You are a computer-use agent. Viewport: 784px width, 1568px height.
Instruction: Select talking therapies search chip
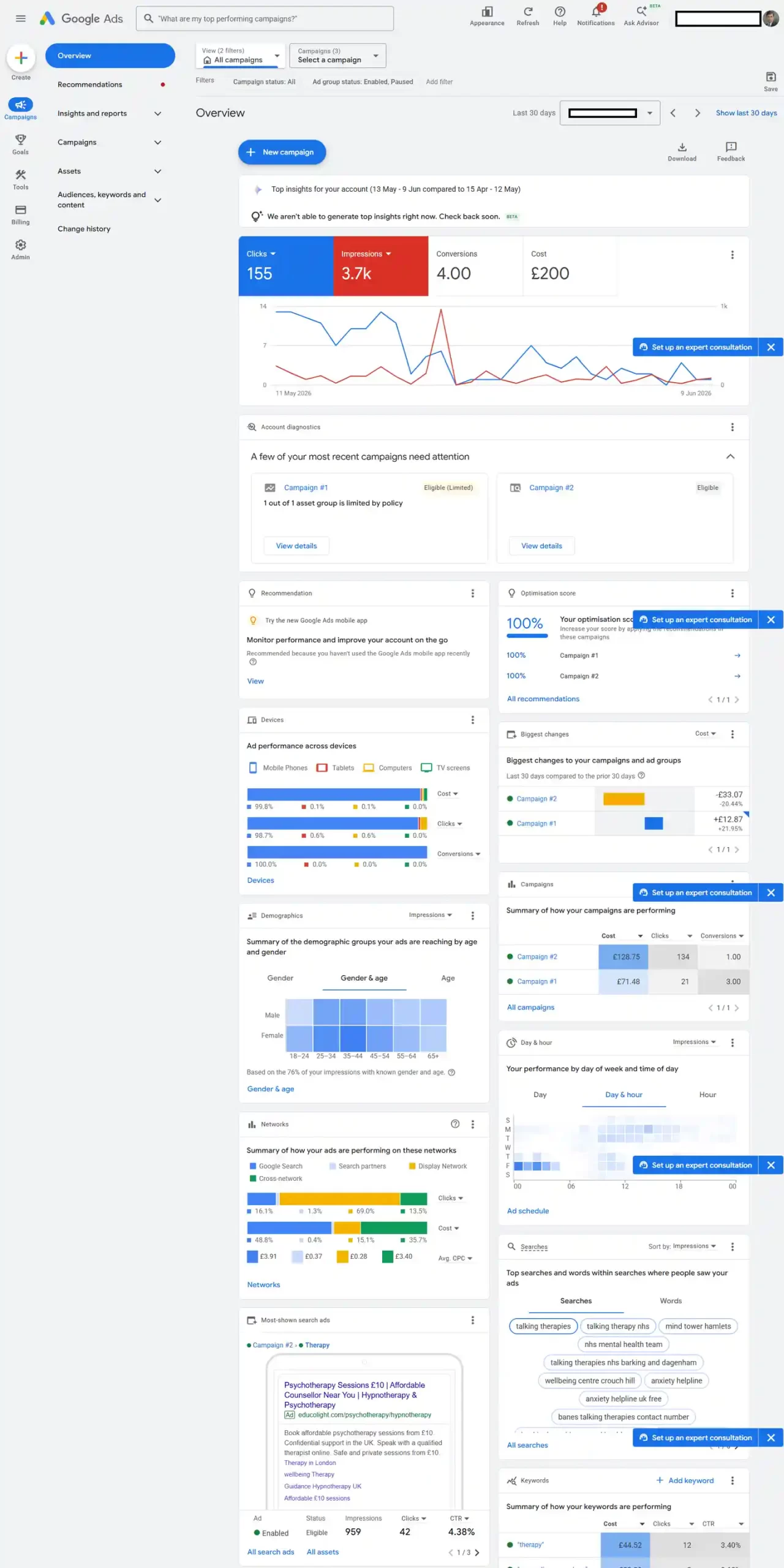(x=543, y=1326)
